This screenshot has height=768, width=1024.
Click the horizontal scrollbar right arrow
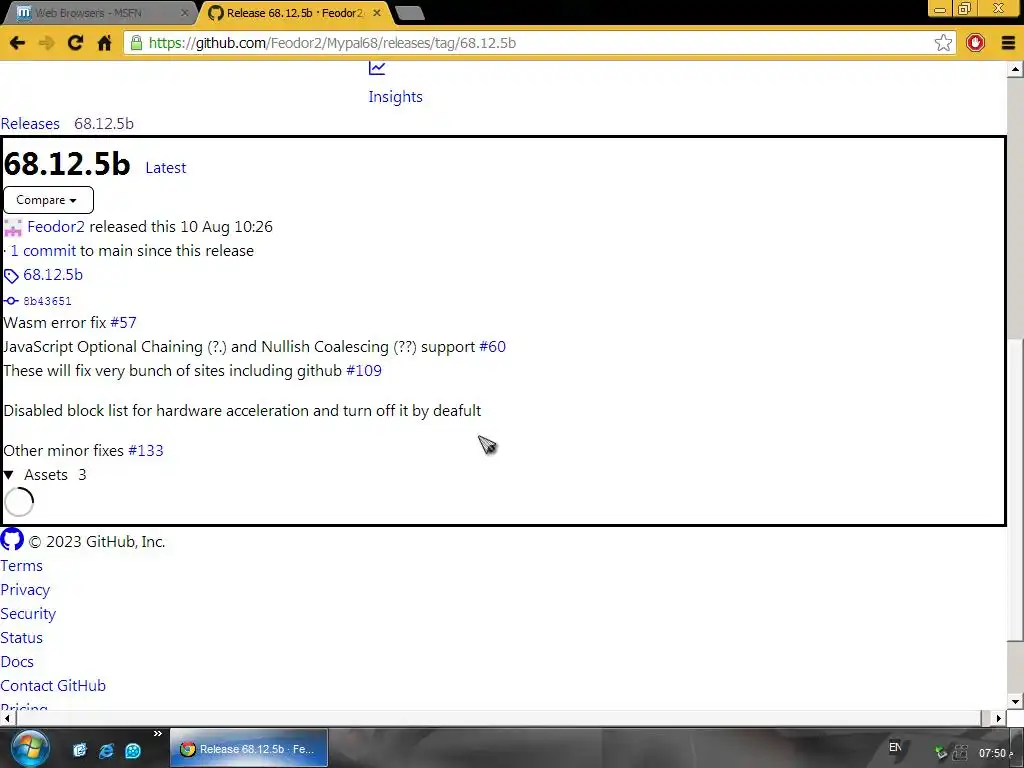click(x=999, y=718)
